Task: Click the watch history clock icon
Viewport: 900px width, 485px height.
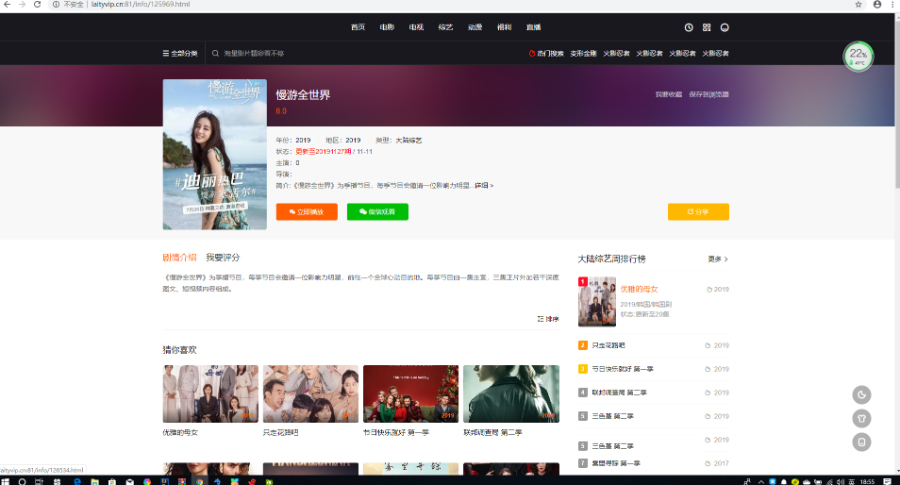Action: pyautogui.click(x=688, y=27)
